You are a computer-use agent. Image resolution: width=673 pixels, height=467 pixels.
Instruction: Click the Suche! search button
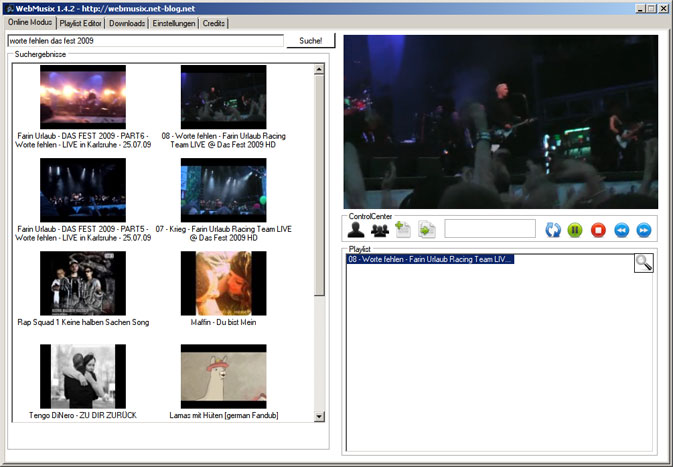pos(311,41)
